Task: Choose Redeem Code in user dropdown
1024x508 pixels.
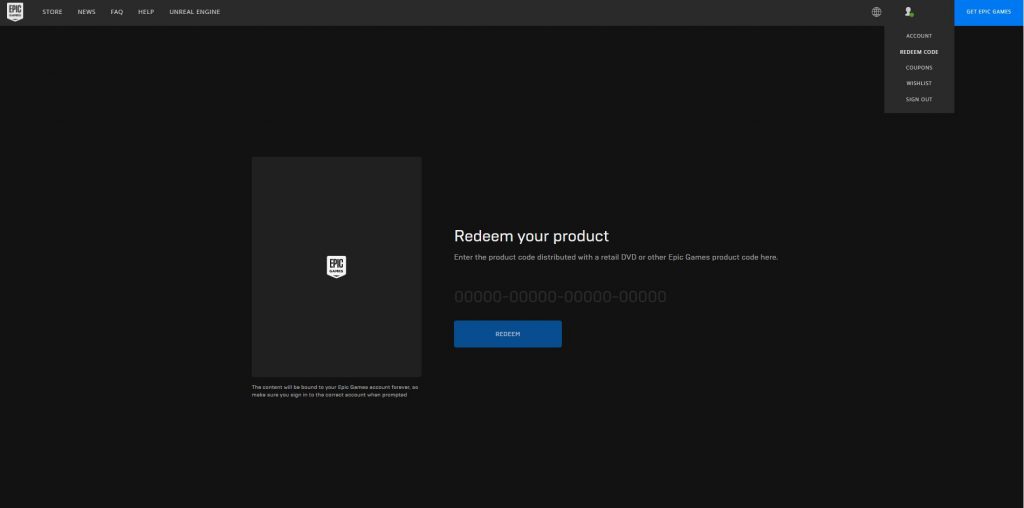Action: [x=918, y=51]
